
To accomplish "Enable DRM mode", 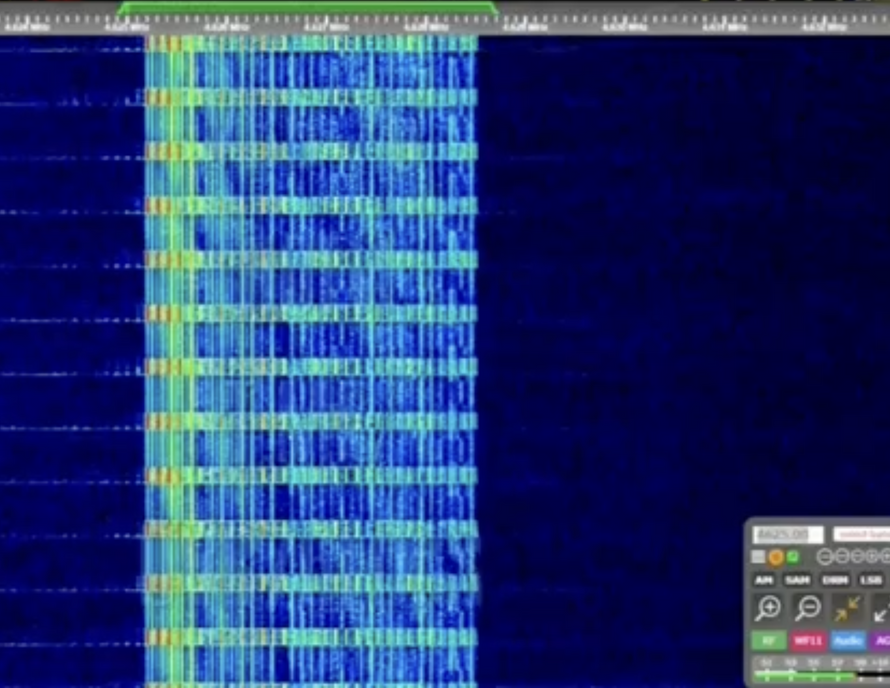I will pos(834,580).
